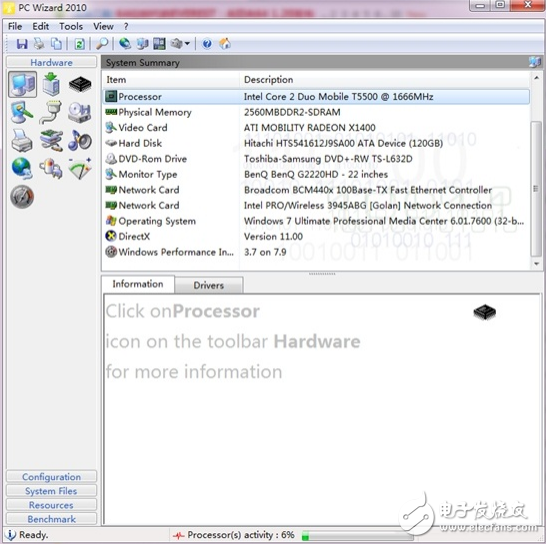
Task: Select the mouse and joystick input devices icon
Action: pos(51,169)
